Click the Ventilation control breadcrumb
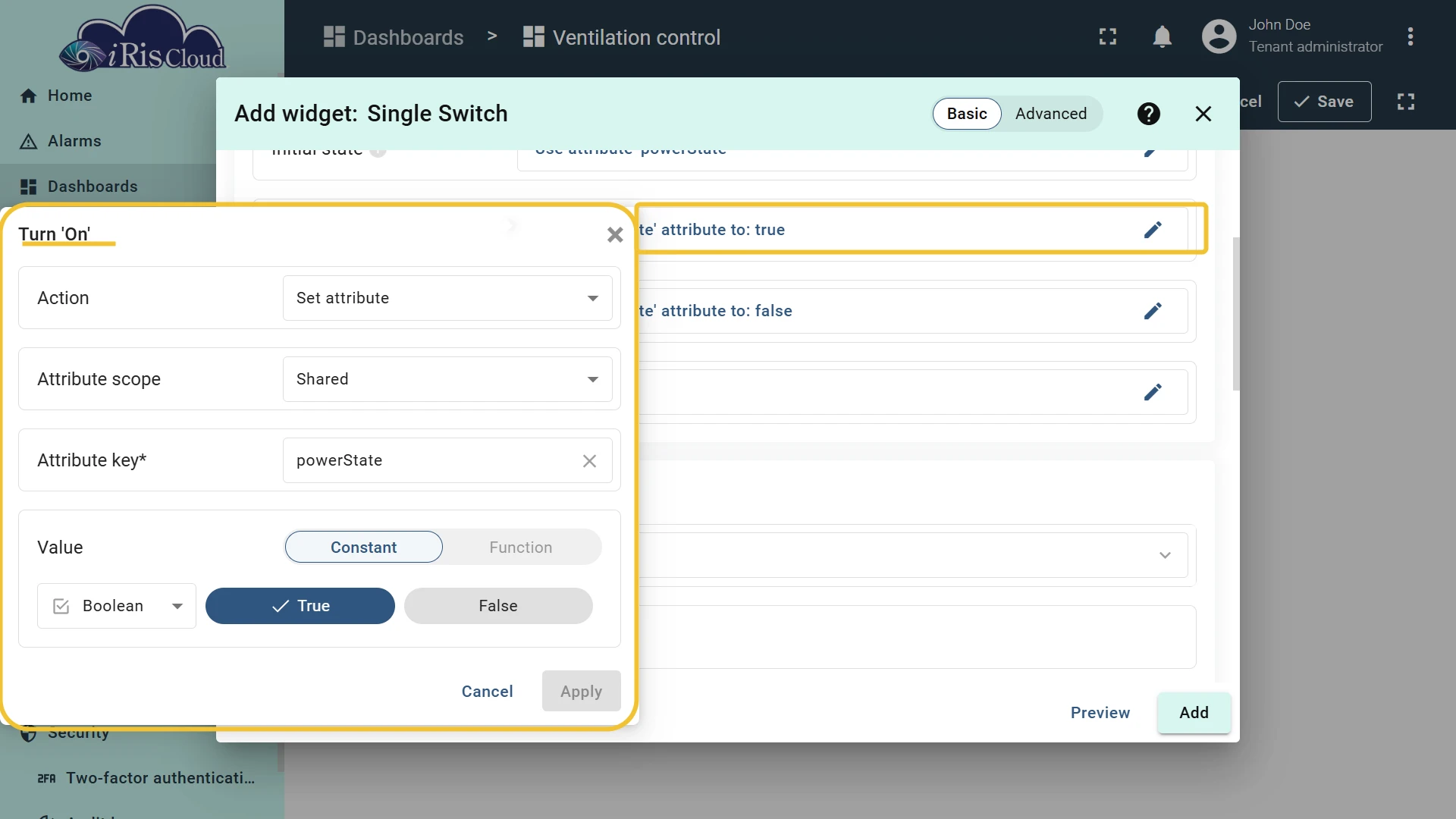Screen dimensions: 1456x819 coord(621,37)
